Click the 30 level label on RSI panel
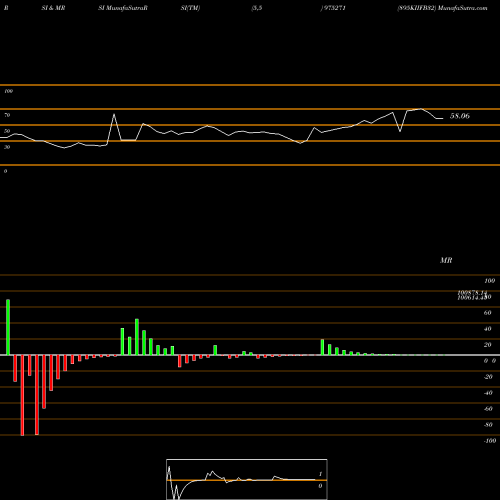 point(7,147)
